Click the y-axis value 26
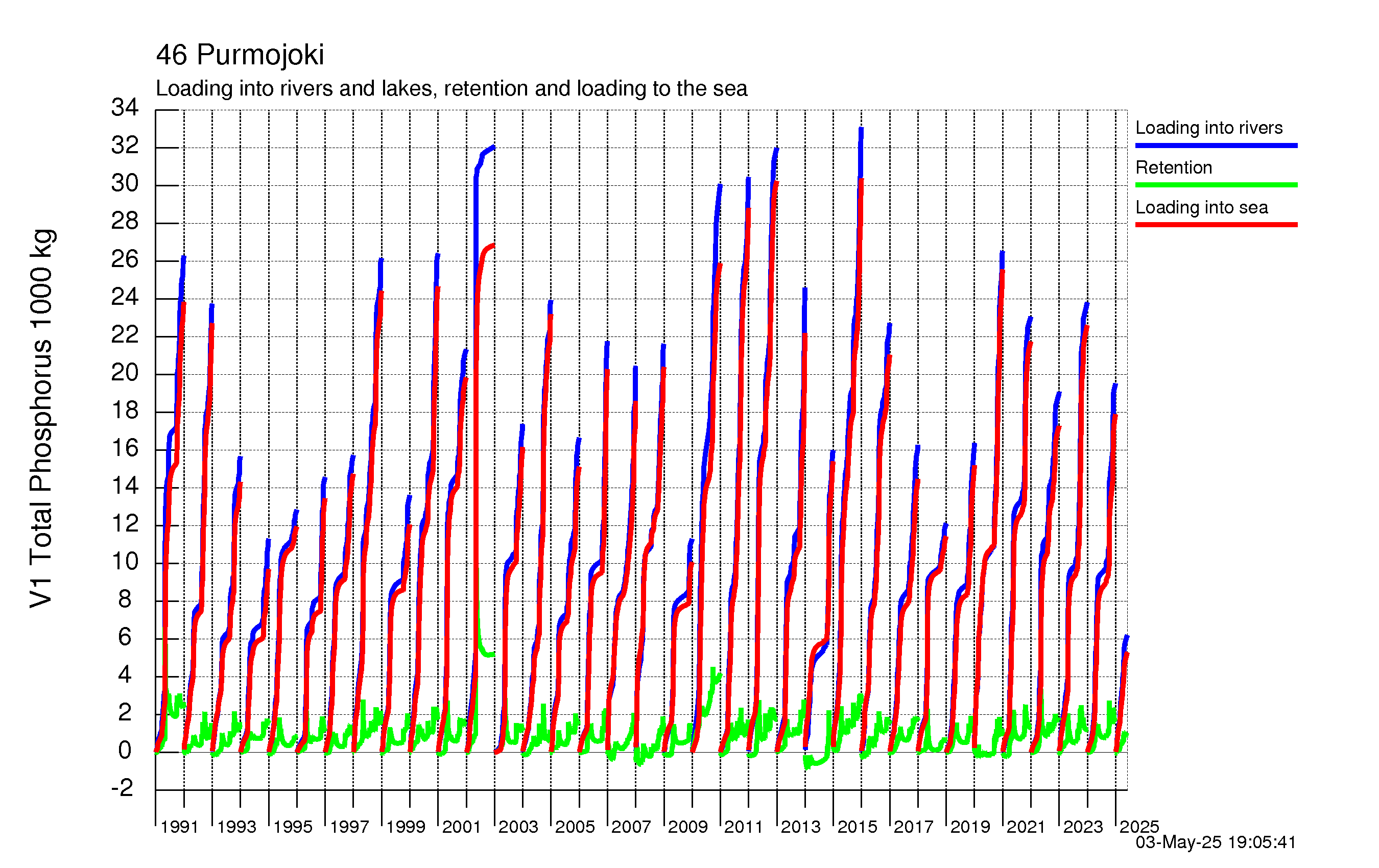This screenshot has height=868, width=1379. click(125, 259)
